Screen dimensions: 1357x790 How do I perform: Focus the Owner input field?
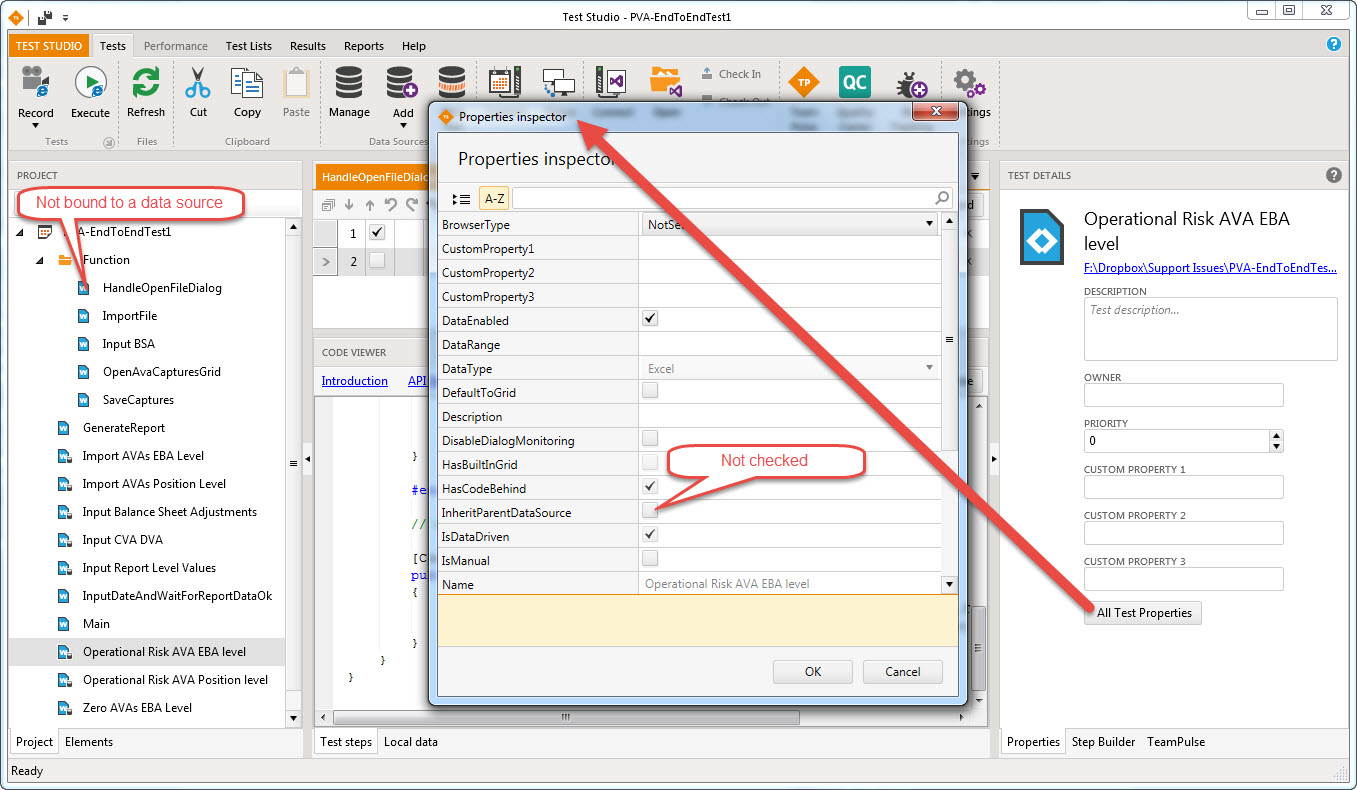tap(1183, 395)
